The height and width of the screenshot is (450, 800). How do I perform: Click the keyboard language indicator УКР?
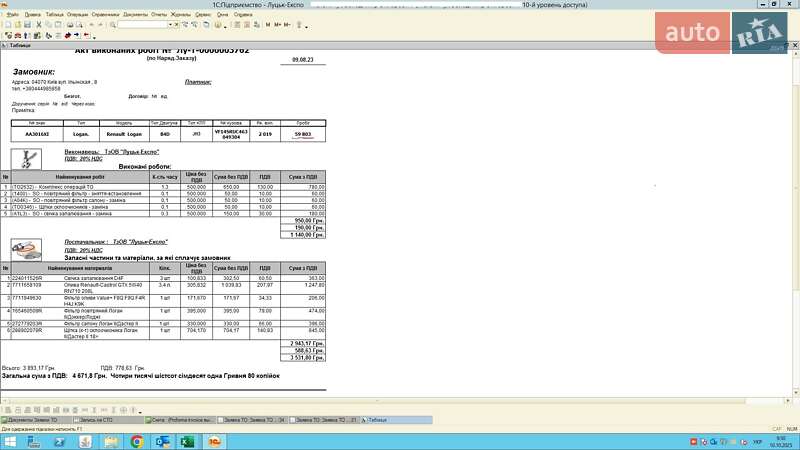(757, 441)
